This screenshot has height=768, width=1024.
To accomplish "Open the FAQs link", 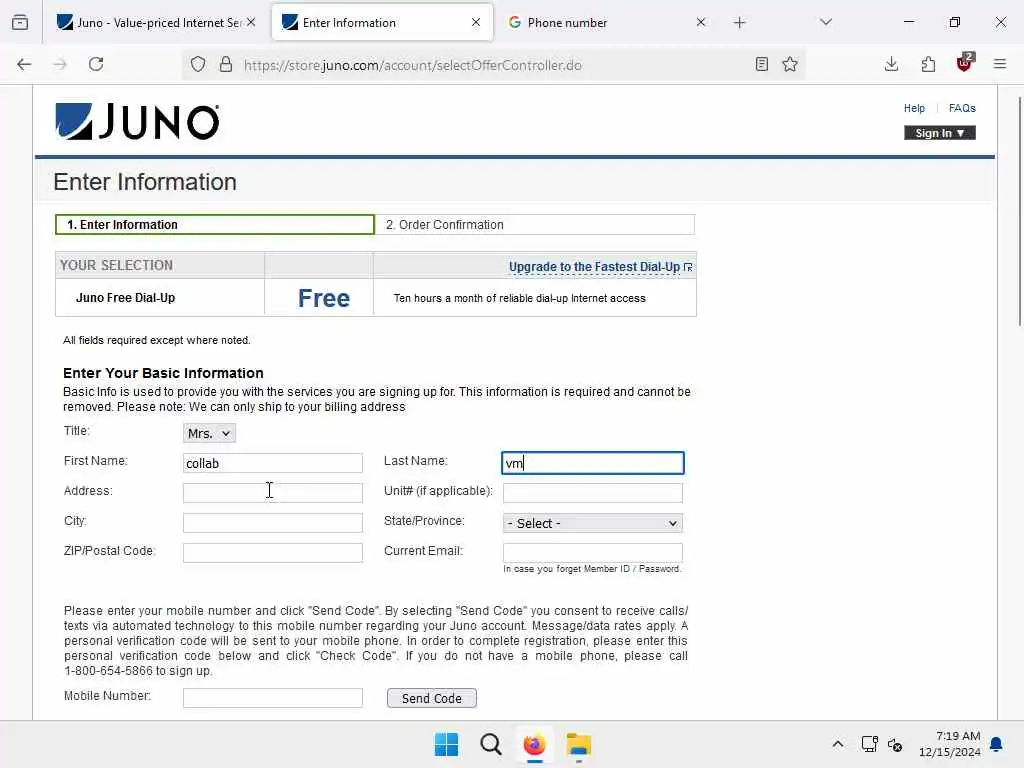I will click(962, 108).
